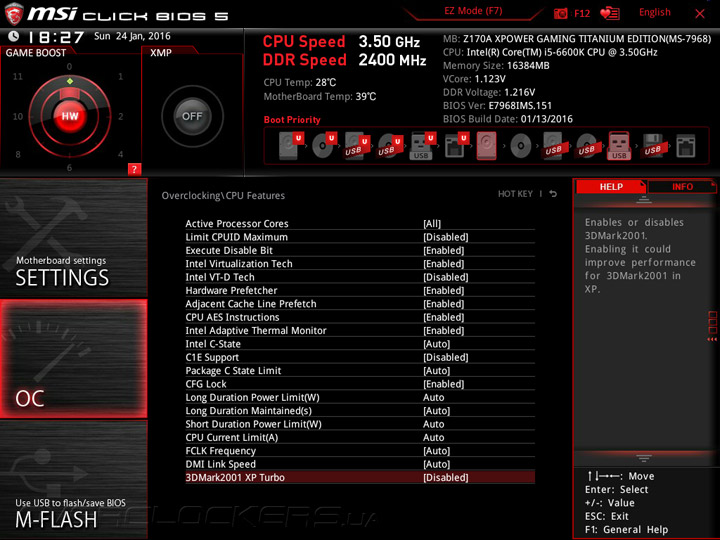720x540 pixels.
Task: Toggle the Game Boost HW knob
Action: click(x=70, y=116)
